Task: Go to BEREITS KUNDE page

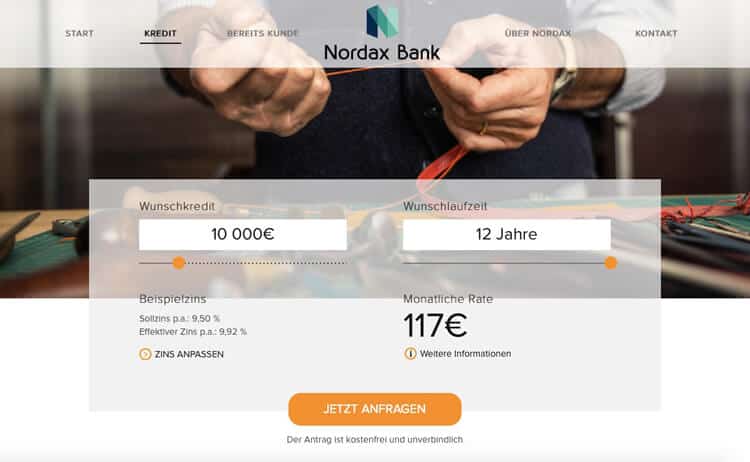Action: 262,33
